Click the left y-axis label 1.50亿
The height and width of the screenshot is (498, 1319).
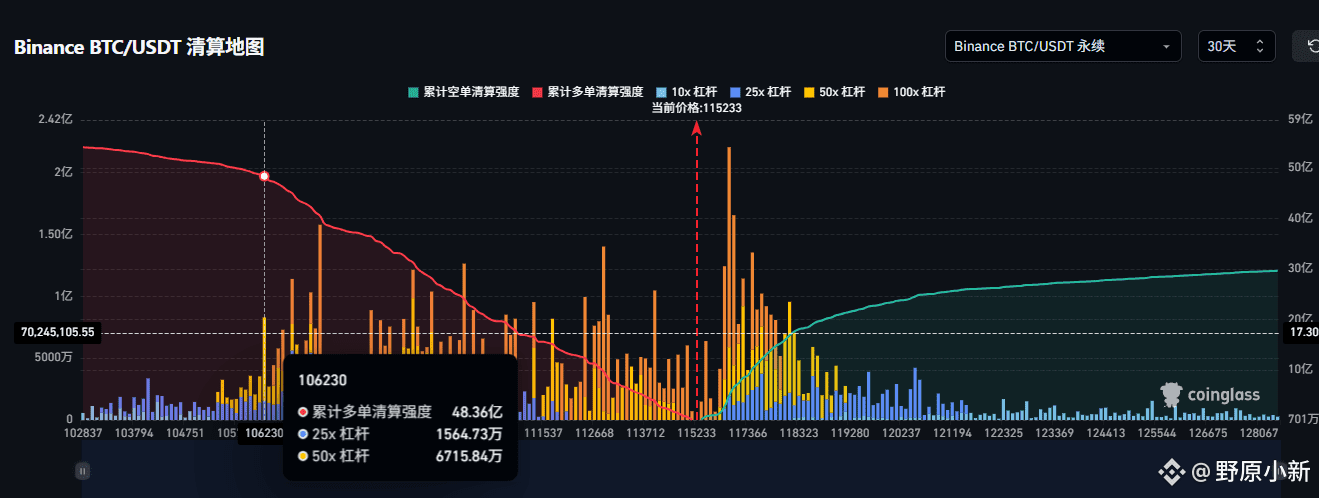pyautogui.click(x=56, y=234)
